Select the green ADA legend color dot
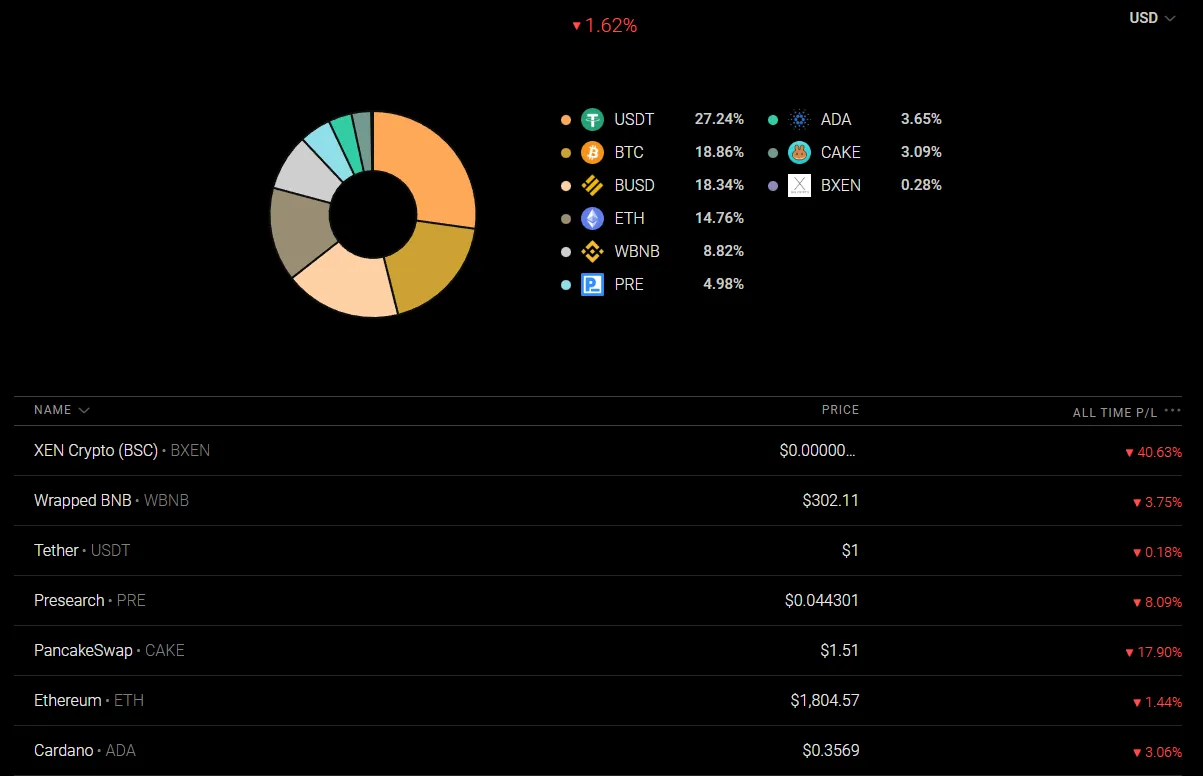Screen dimensions: 1203x776 pos(773,120)
